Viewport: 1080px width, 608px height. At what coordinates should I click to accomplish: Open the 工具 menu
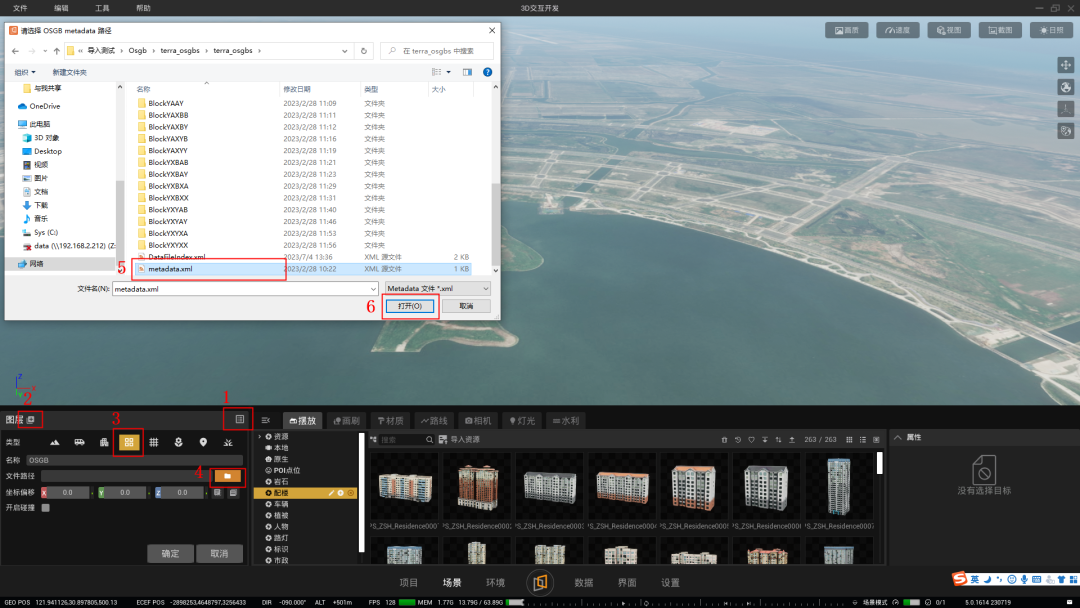coord(102,8)
